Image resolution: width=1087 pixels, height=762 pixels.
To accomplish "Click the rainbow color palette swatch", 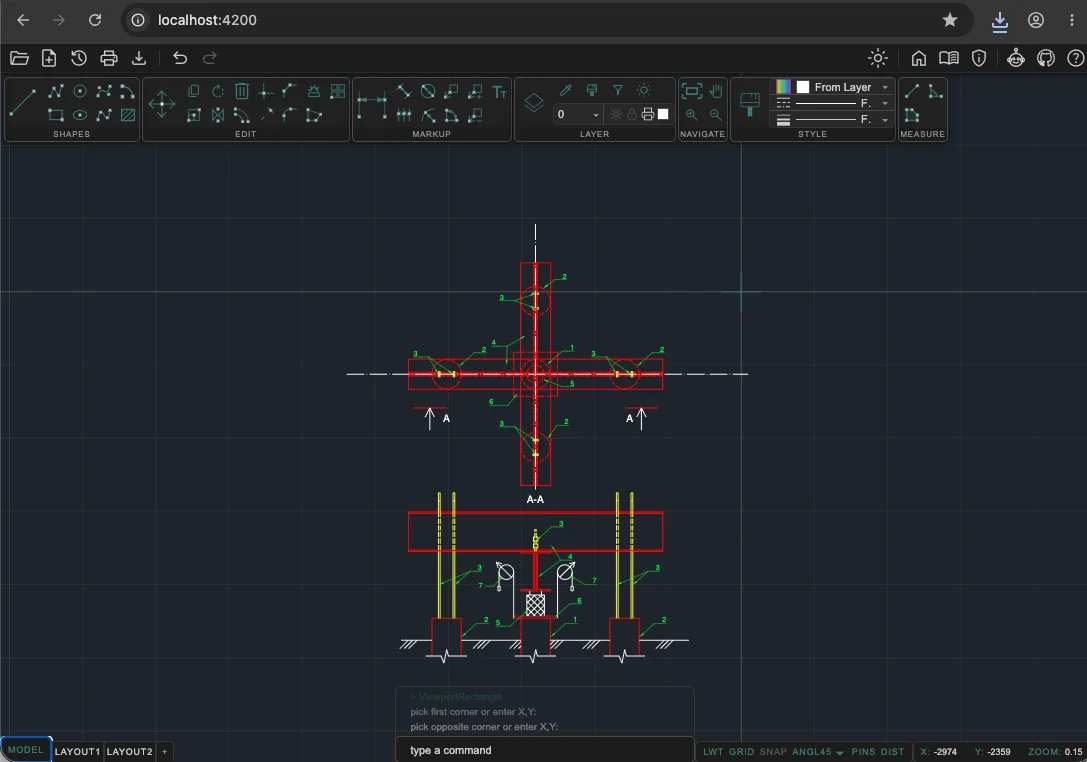I will click(x=783, y=87).
